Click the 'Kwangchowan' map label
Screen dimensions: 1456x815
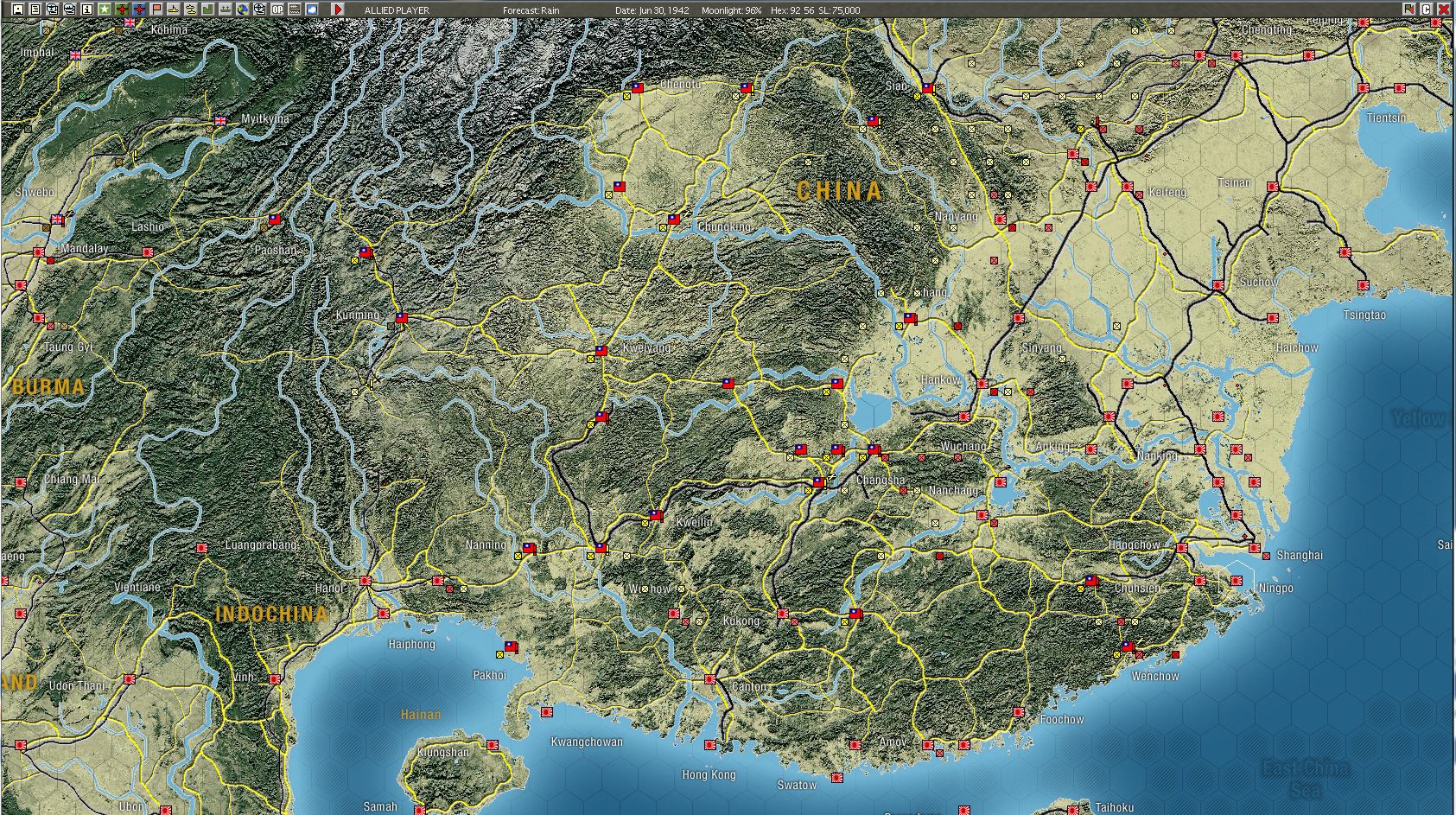[587, 742]
